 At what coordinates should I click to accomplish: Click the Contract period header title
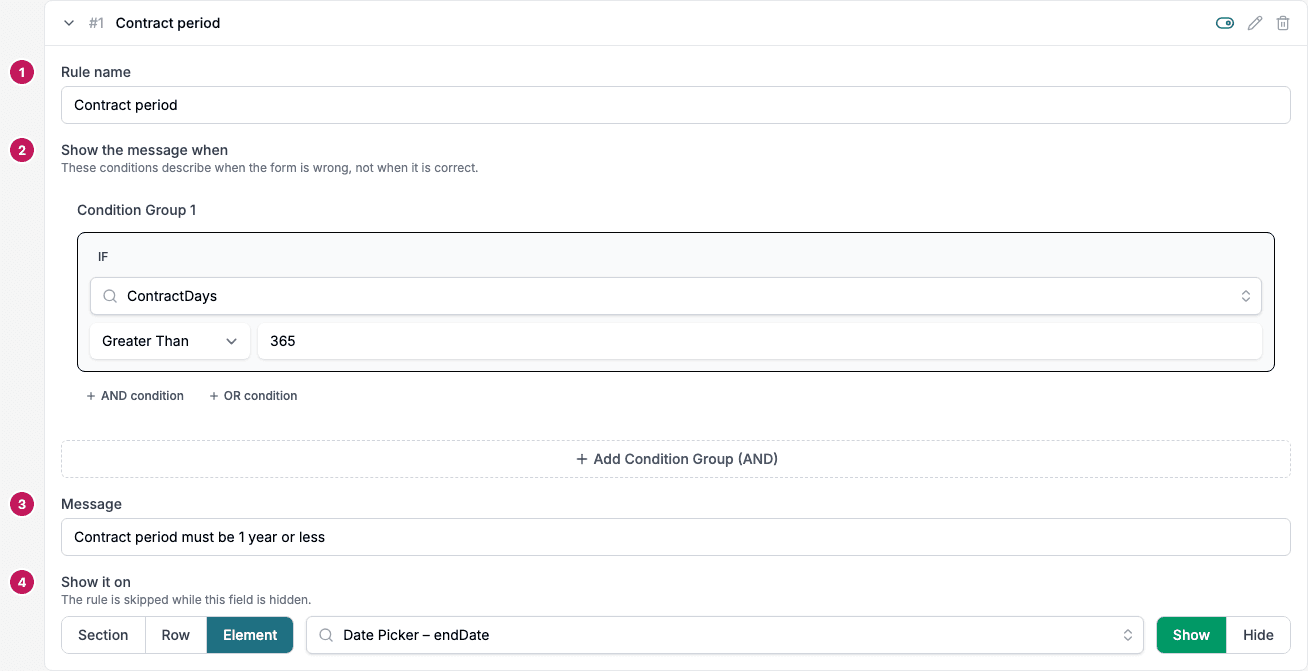(168, 23)
